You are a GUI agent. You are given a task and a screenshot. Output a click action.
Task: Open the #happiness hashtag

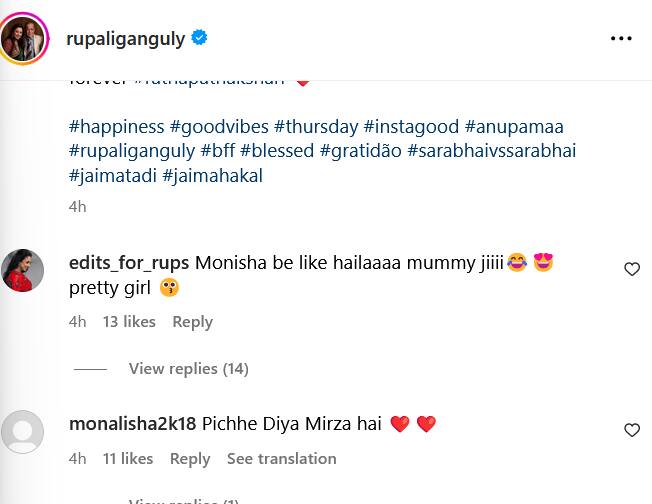tap(116, 127)
